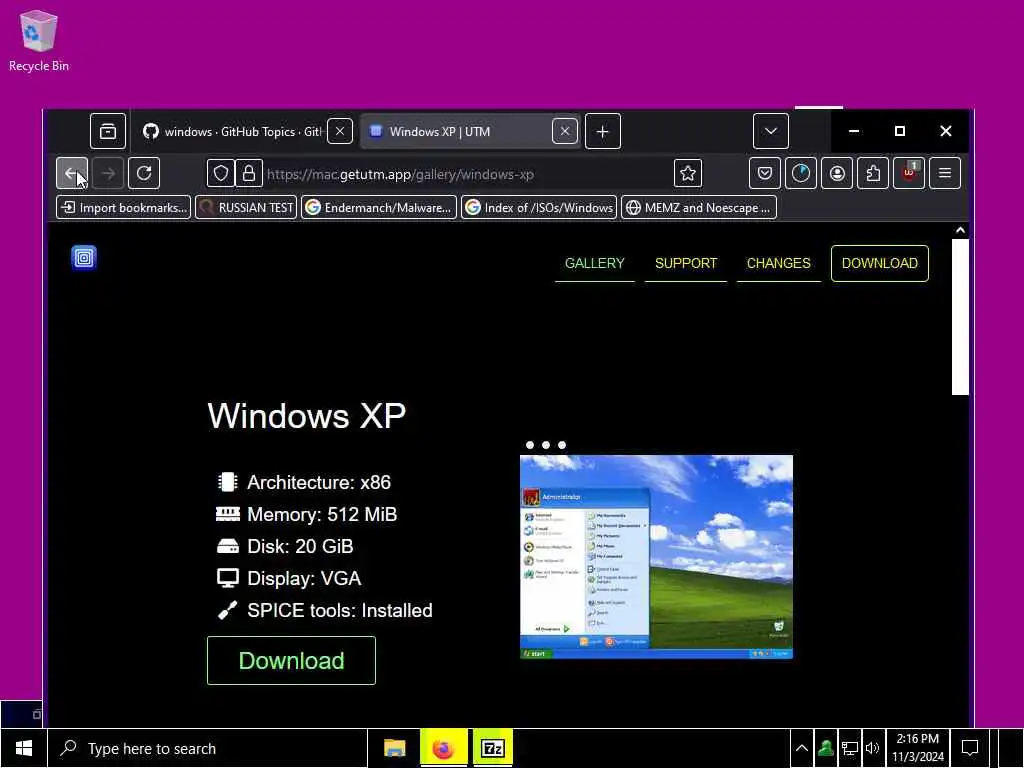
Task: Click the green Download button for Windows XP
Action: (291, 660)
